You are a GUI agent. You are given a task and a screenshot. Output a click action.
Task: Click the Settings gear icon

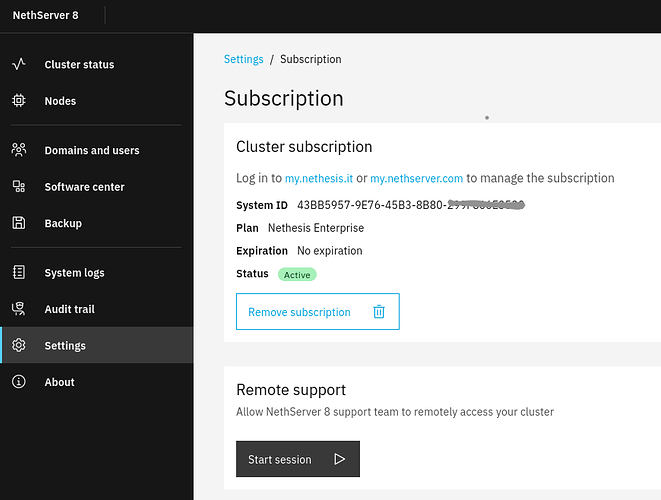19,345
